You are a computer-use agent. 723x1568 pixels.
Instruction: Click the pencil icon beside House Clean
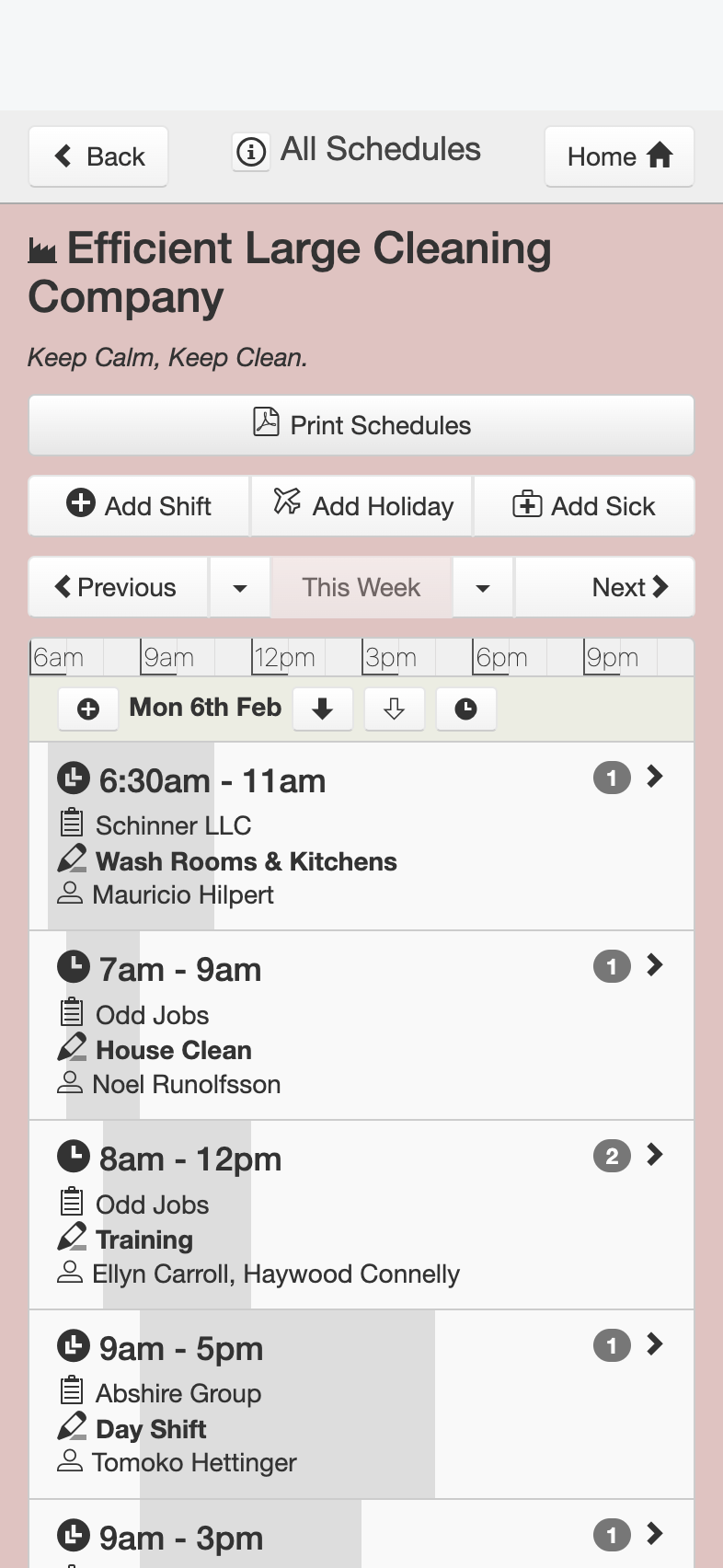pyautogui.click(x=72, y=1048)
